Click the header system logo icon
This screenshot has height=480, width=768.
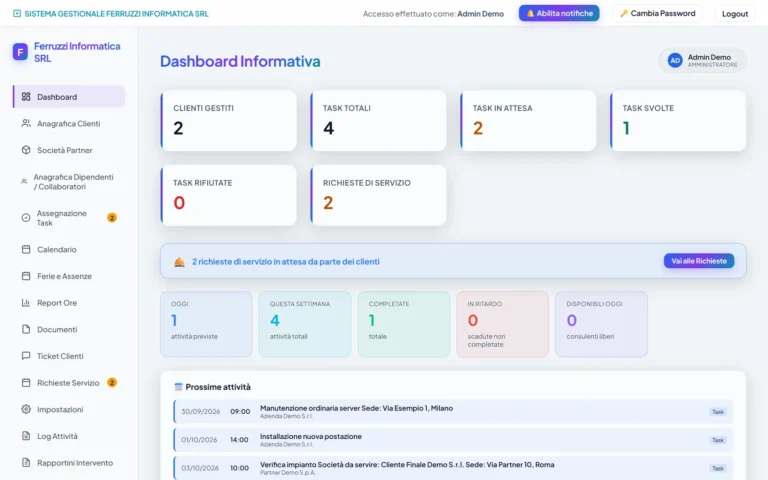click(17, 14)
